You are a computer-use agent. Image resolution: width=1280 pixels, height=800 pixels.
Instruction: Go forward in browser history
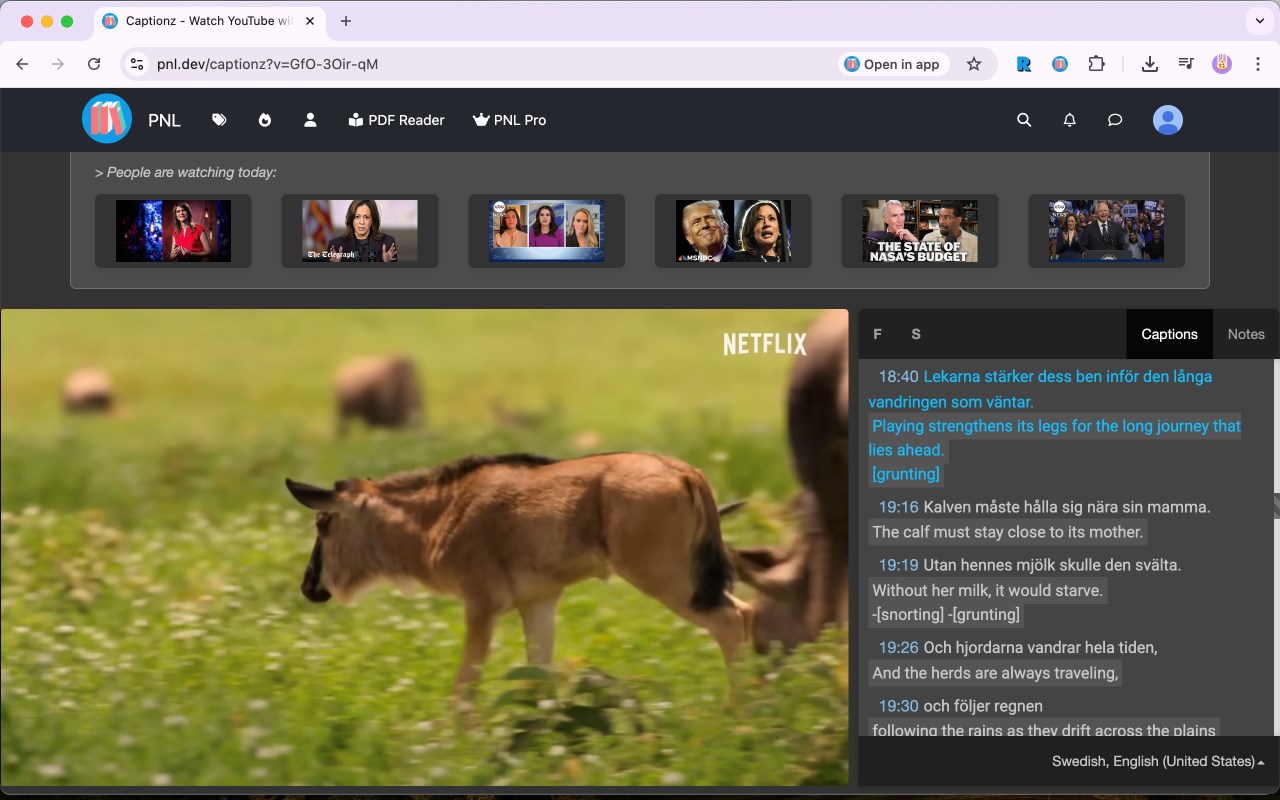click(x=58, y=64)
